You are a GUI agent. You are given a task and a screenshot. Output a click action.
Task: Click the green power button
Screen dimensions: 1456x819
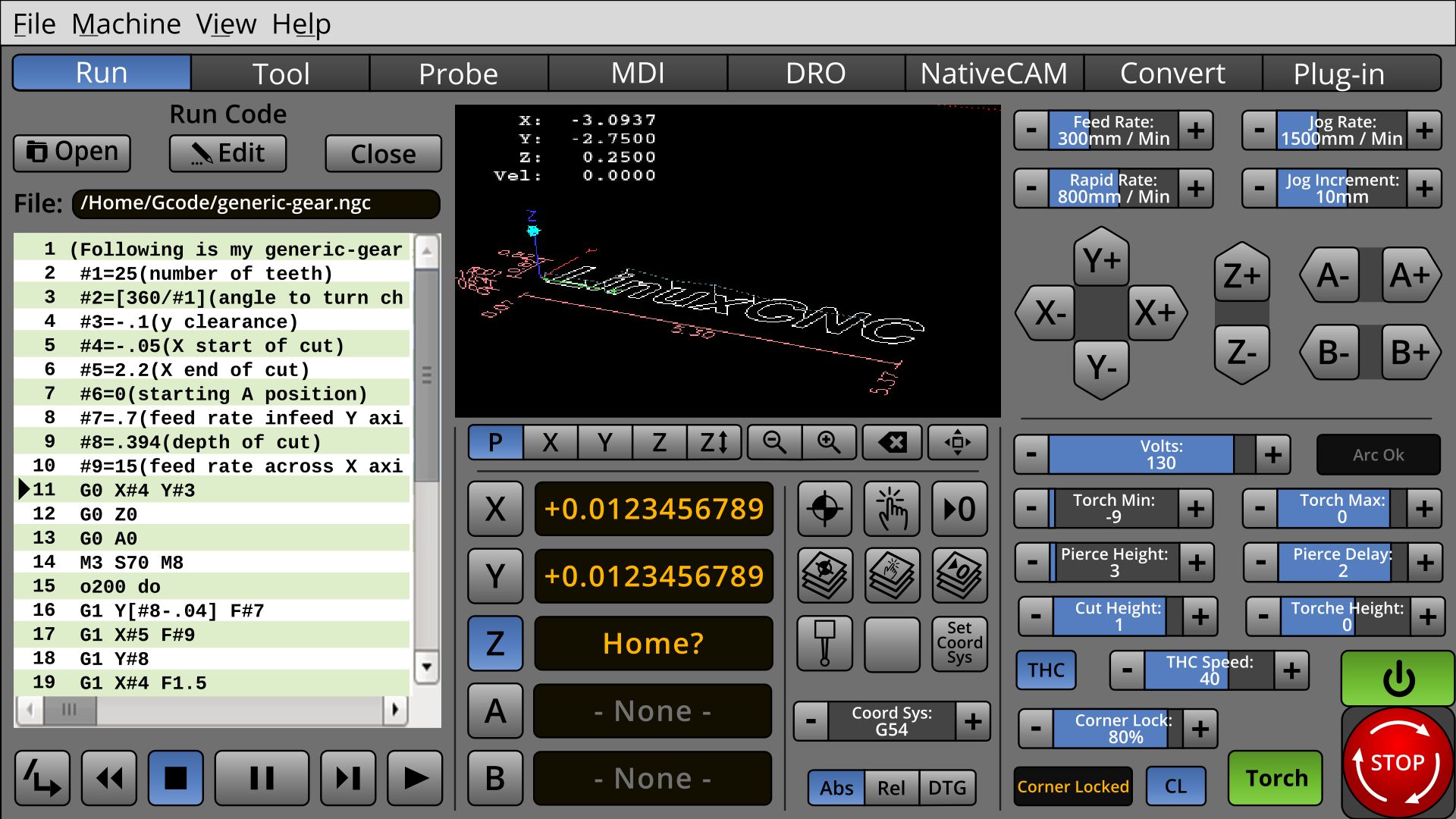click(1398, 678)
